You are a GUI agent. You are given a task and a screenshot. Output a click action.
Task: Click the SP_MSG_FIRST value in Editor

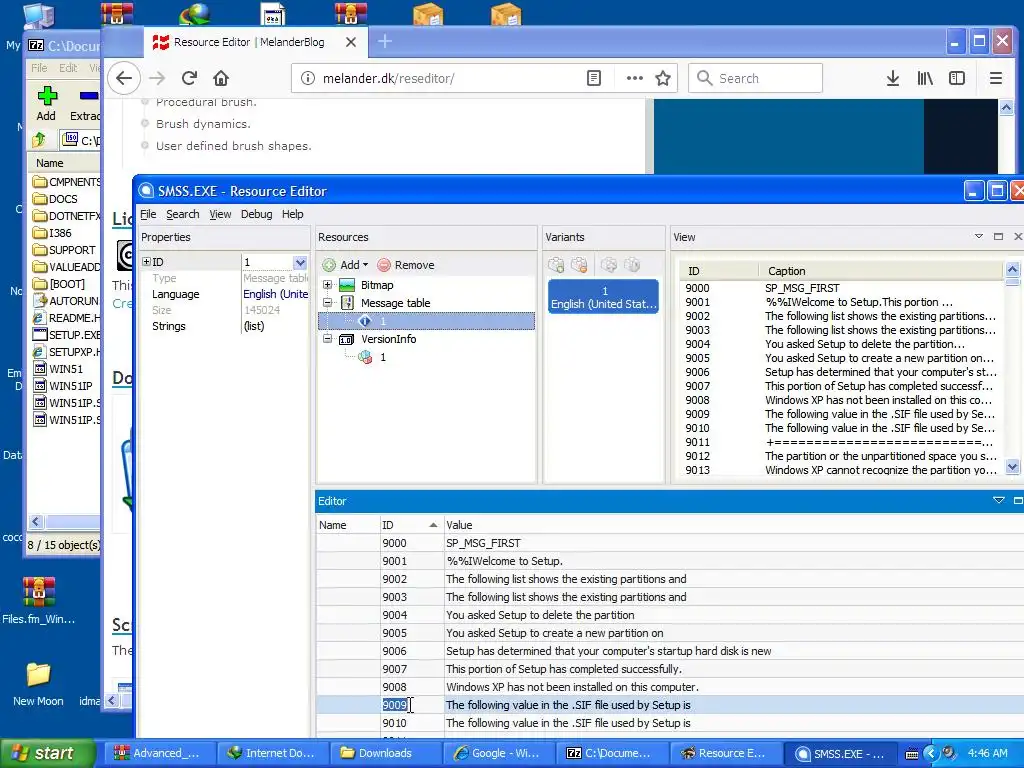coord(483,543)
